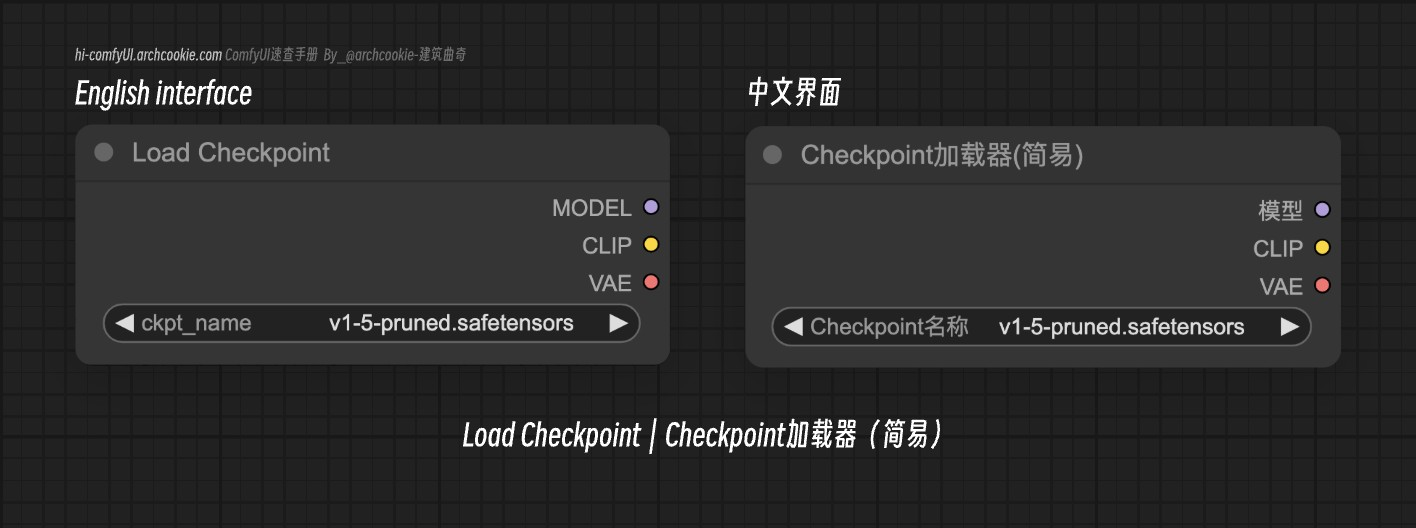Click the bottom Load Checkpoint caption text

(x=551, y=435)
